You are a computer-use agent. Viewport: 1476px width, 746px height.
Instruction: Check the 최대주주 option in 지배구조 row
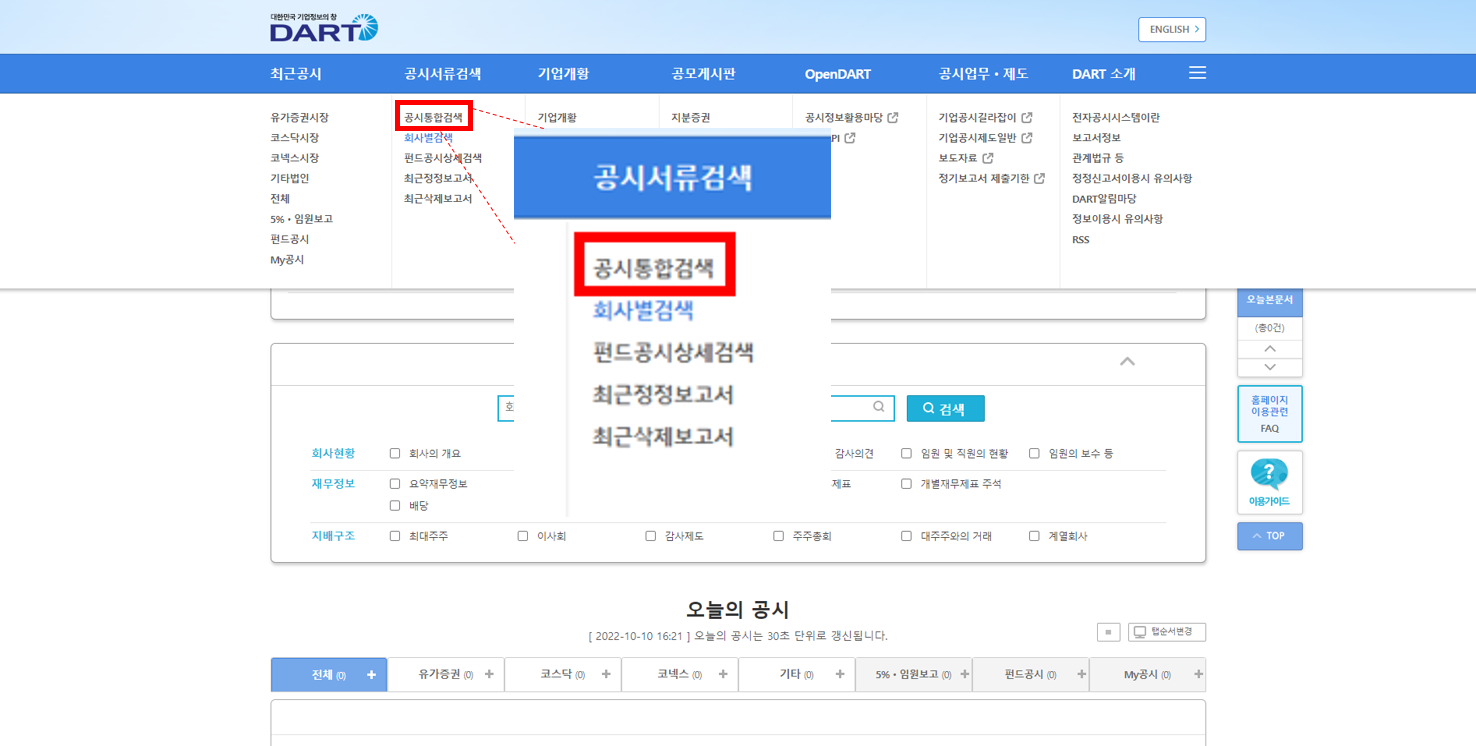(394, 536)
